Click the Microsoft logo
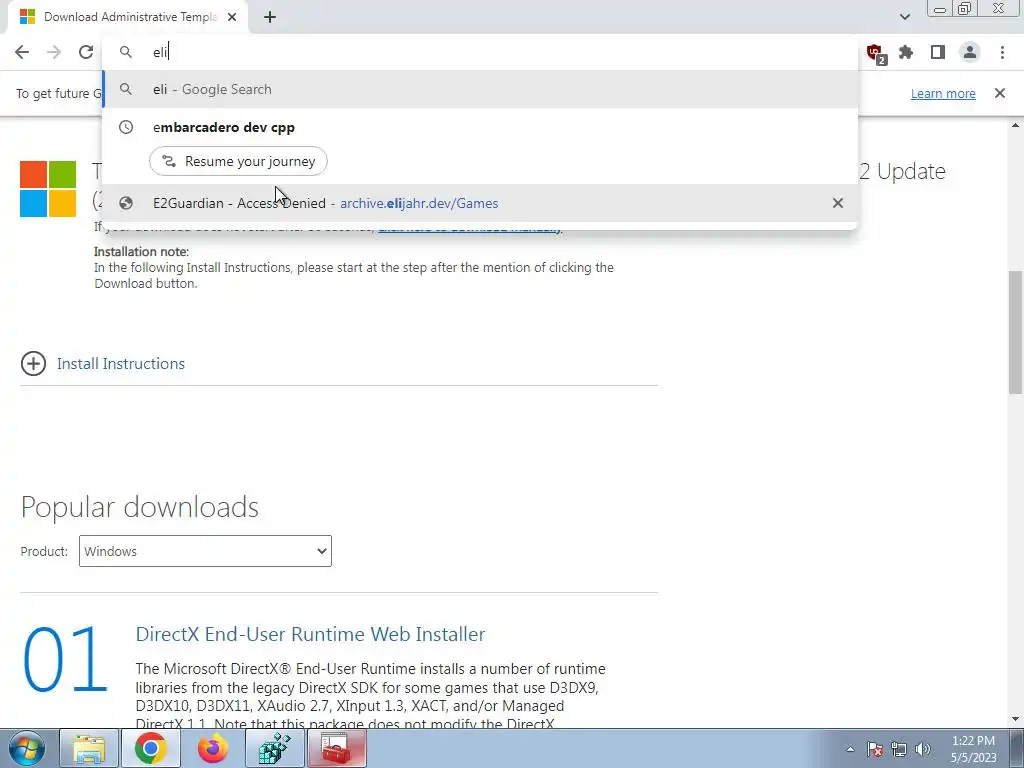The height and width of the screenshot is (768, 1024). coord(48,189)
